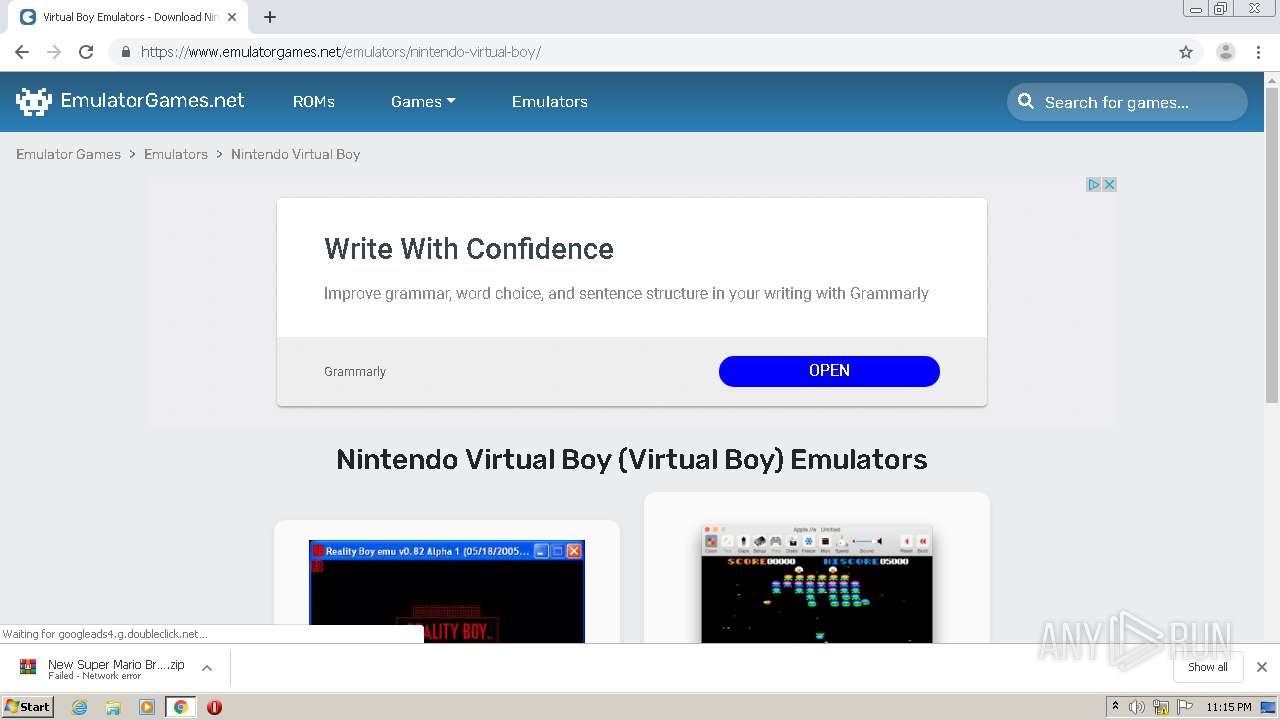Open the Galaxian-style emulator screenshot thumbnail
This screenshot has width=1280, height=720.
(817, 584)
